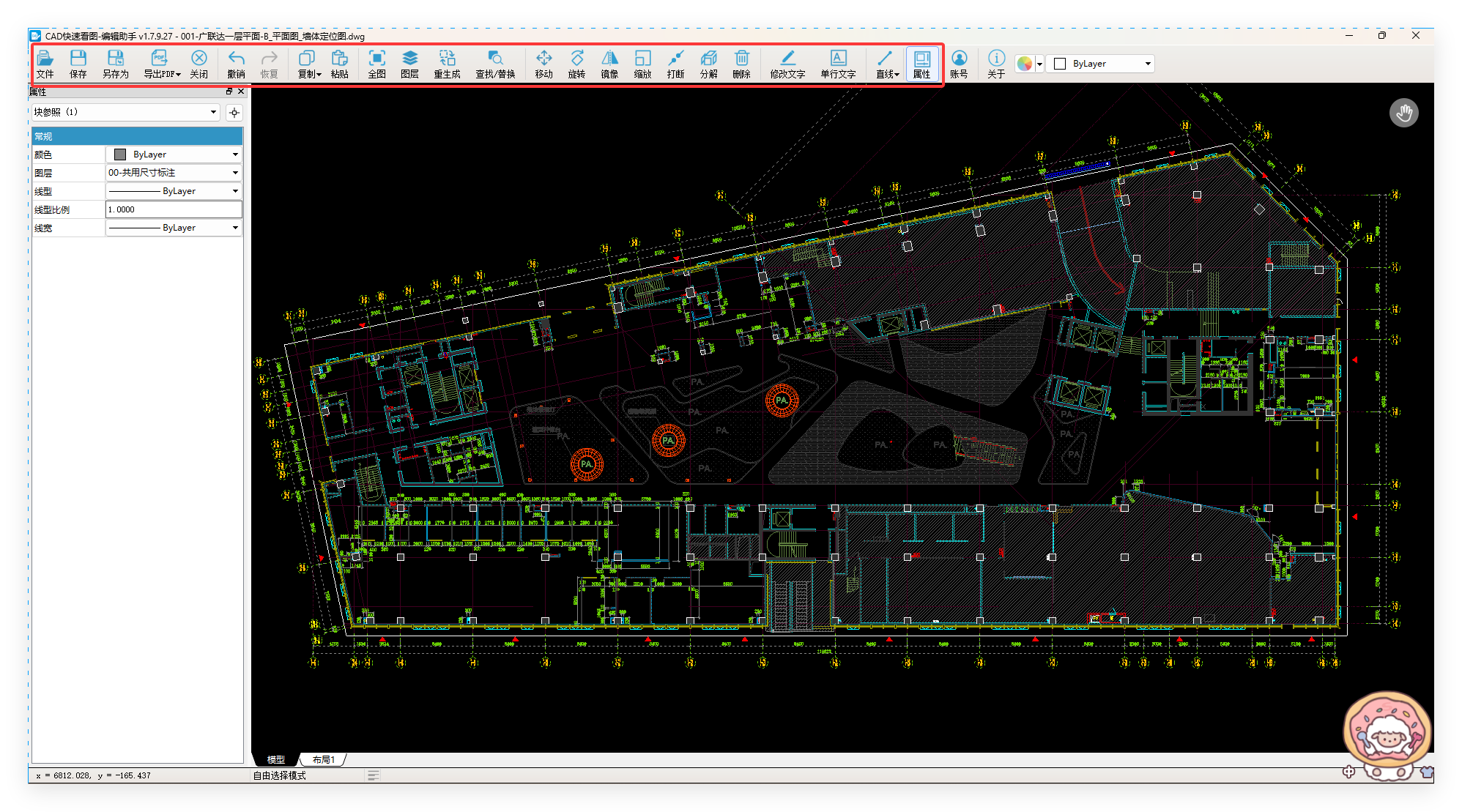1462x812 pixels.
Task: Open the 图层 (Layers) manager
Action: pos(409,64)
